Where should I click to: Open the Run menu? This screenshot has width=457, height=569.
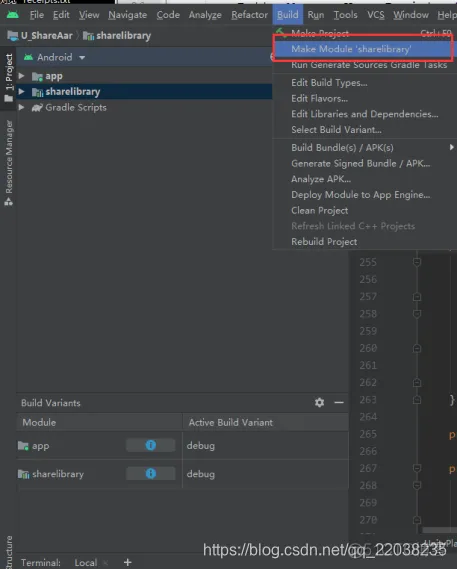pos(316,15)
